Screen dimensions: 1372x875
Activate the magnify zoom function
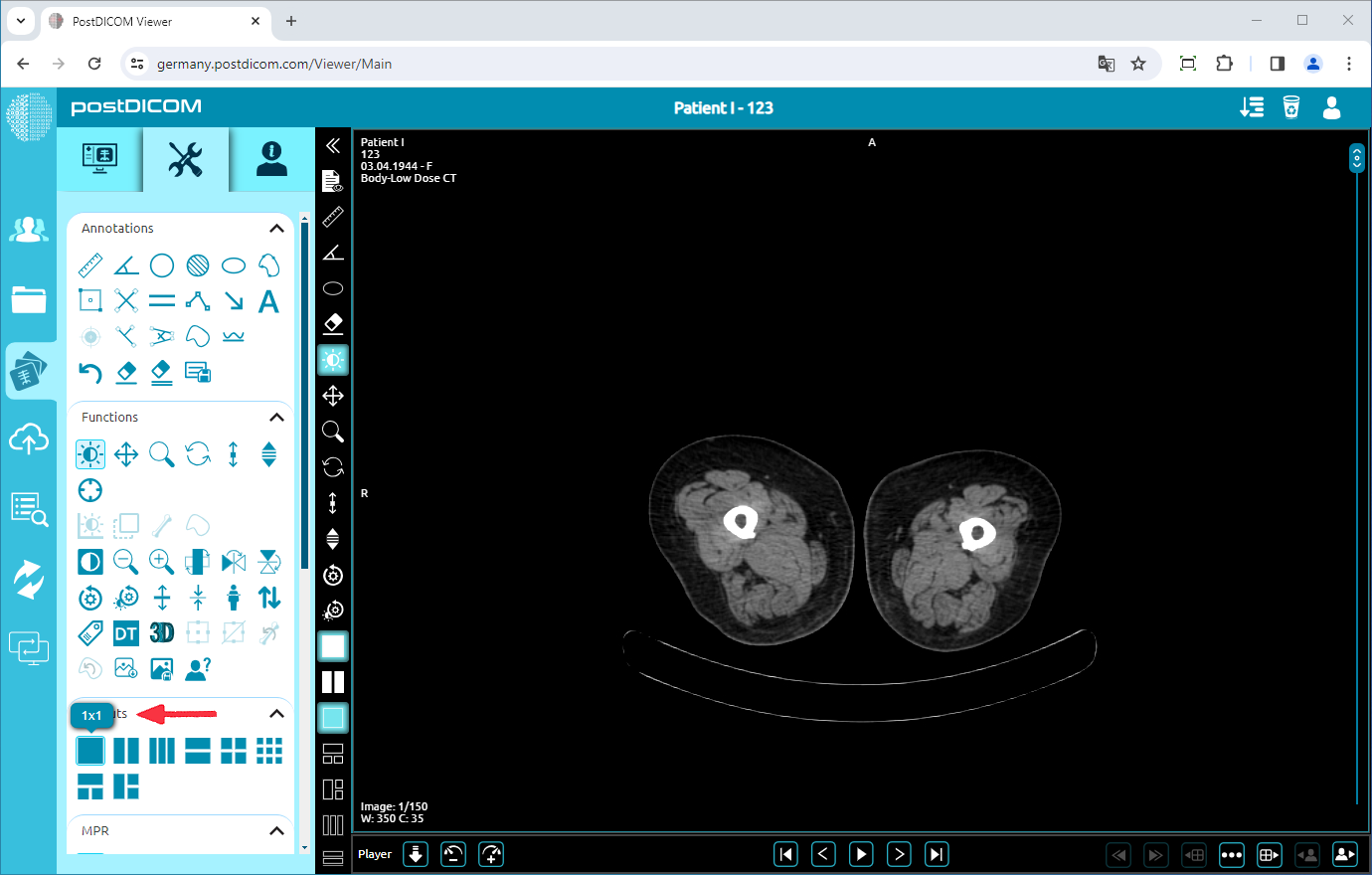point(161,454)
